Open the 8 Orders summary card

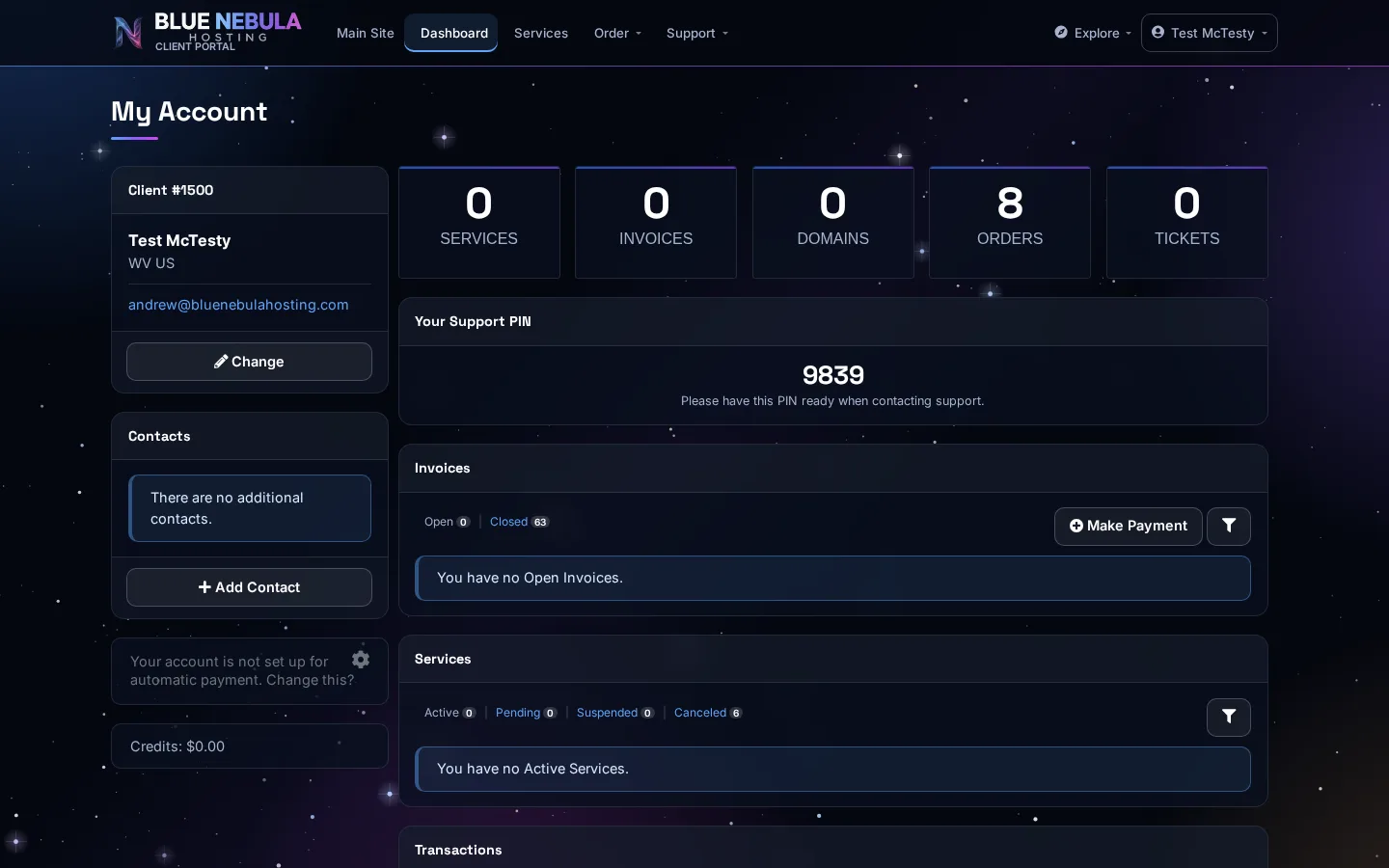(1010, 223)
